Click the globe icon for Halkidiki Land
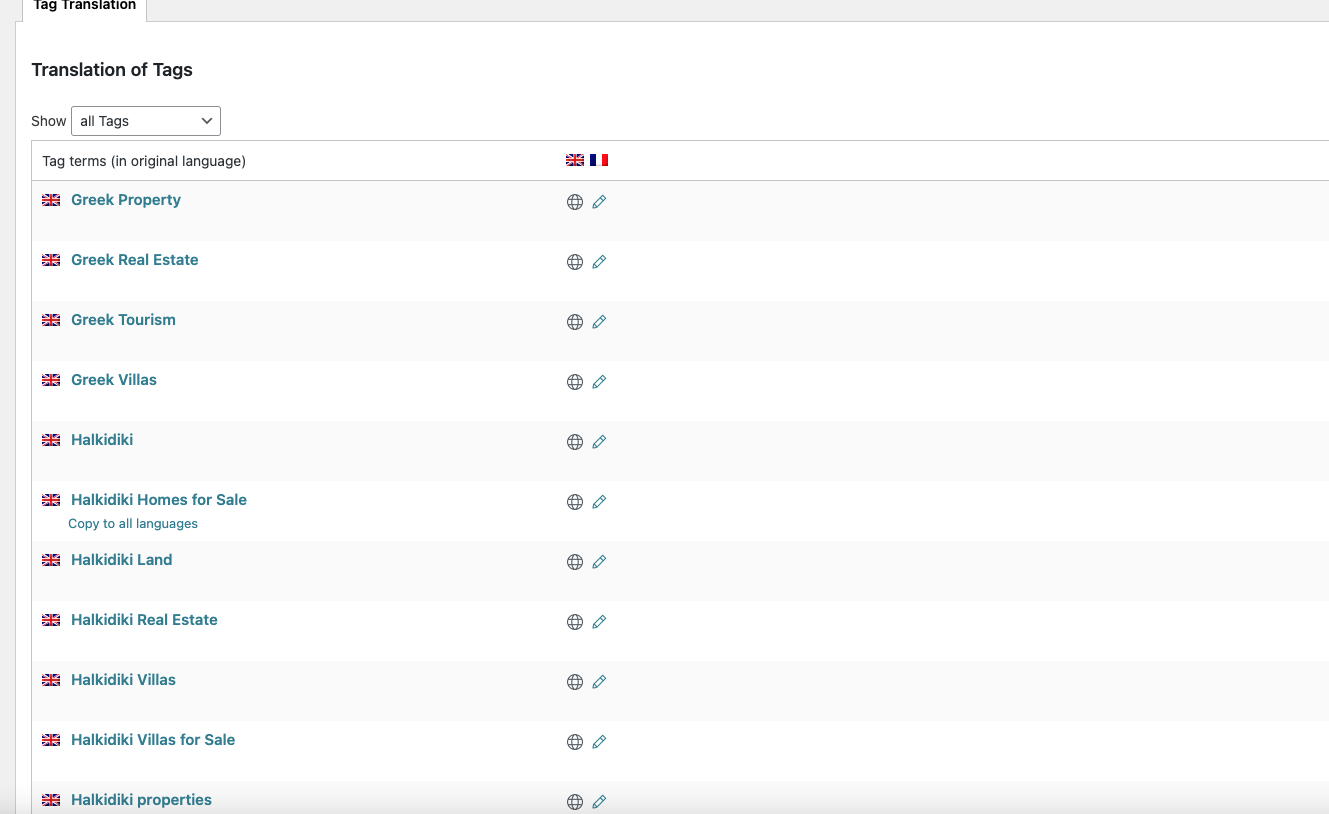The width and height of the screenshot is (1329, 814). [x=575, y=562]
